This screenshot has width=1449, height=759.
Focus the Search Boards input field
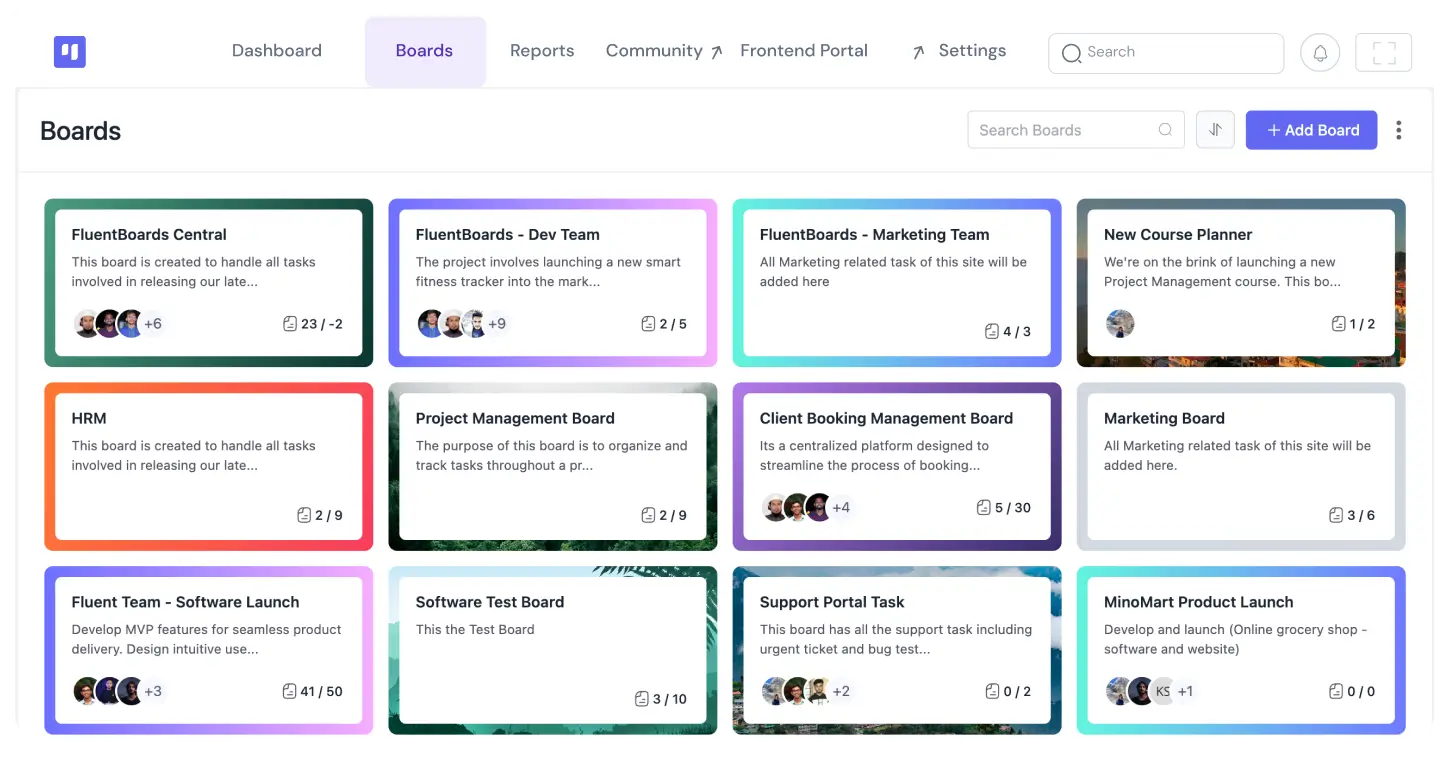pos(1060,130)
